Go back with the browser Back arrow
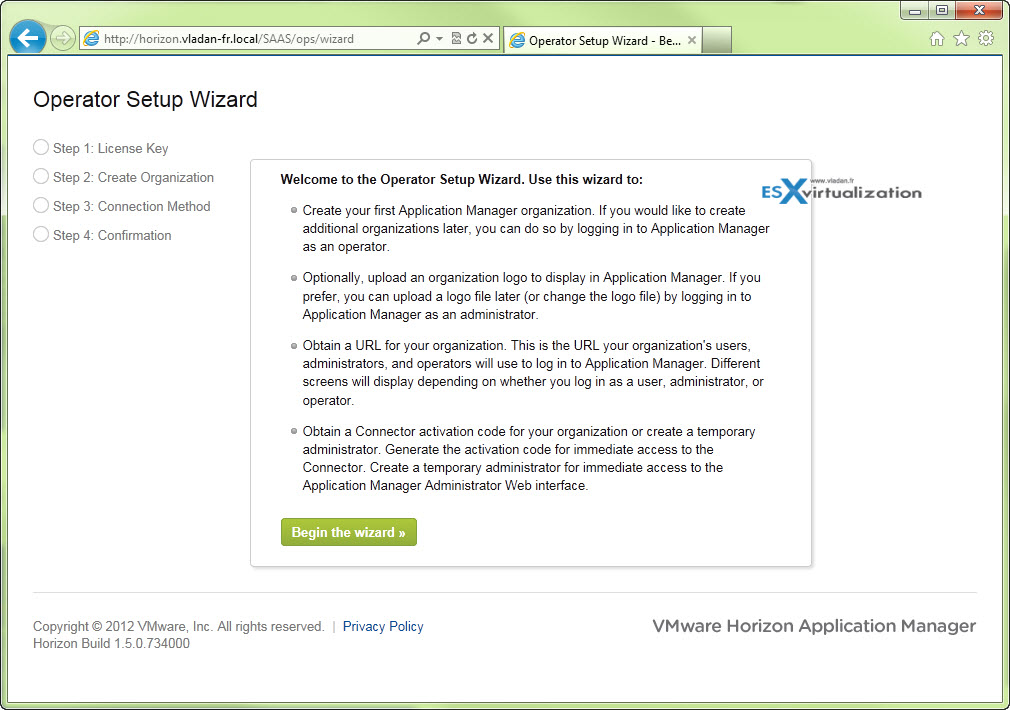1010x710 pixels. [28, 38]
